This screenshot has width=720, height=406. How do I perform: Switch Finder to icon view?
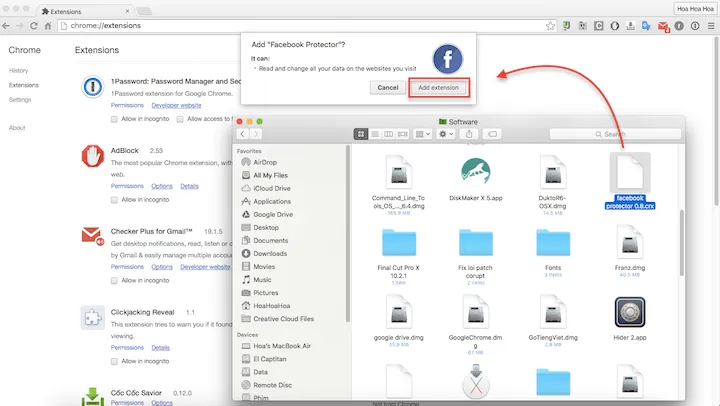(x=361, y=133)
